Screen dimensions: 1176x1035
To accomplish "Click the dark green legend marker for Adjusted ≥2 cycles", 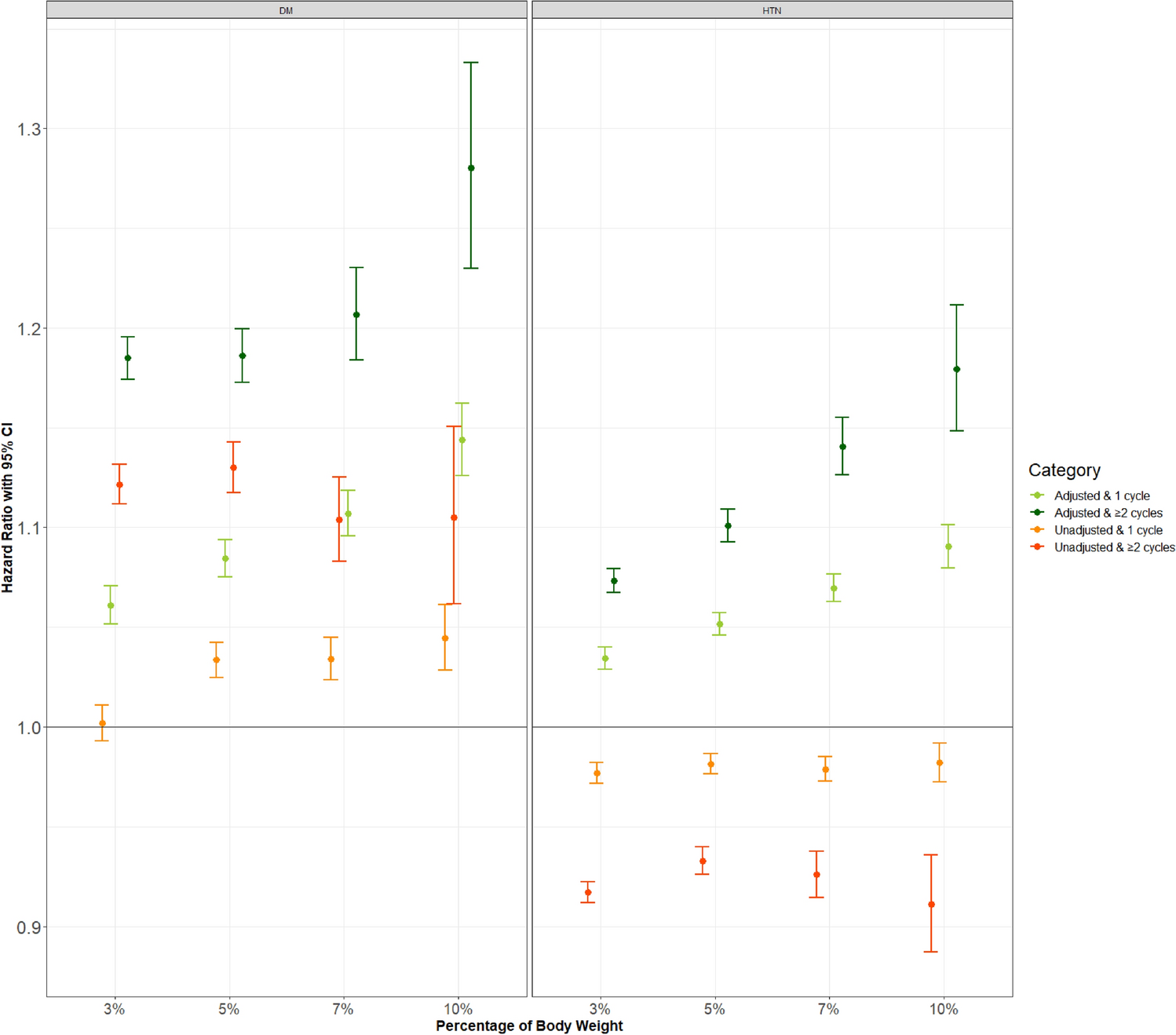I will point(1037,513).
